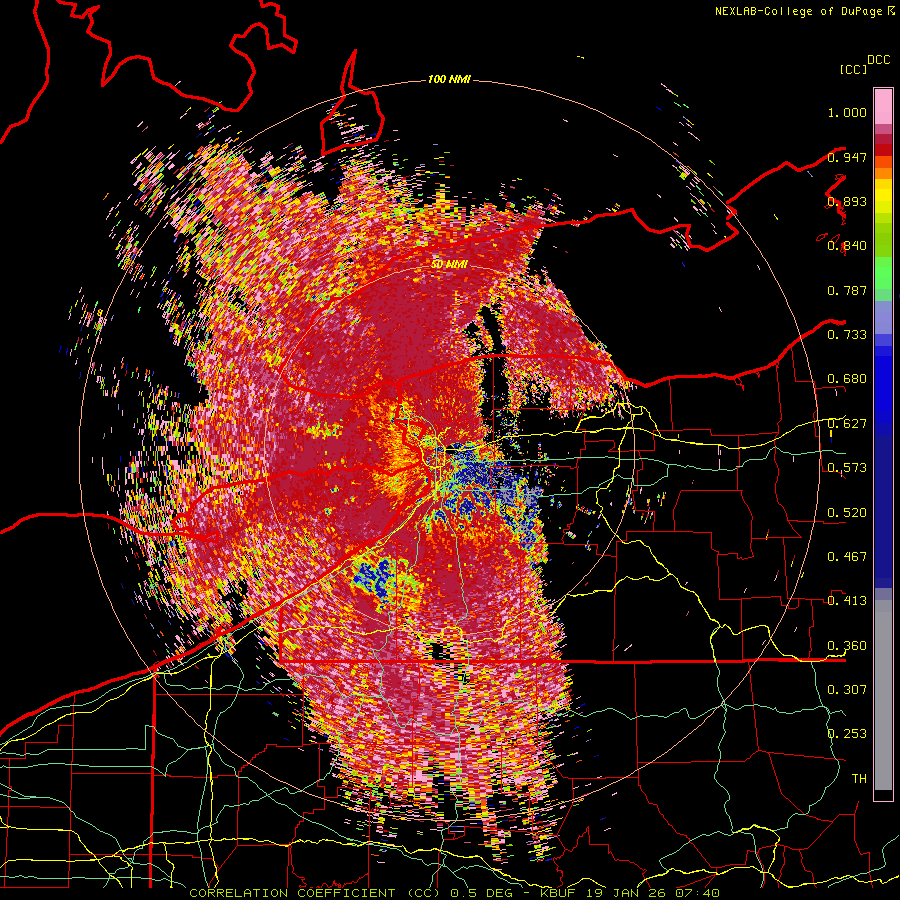Select the NEXLAB-College of DuPage credit text

point(799,11)
